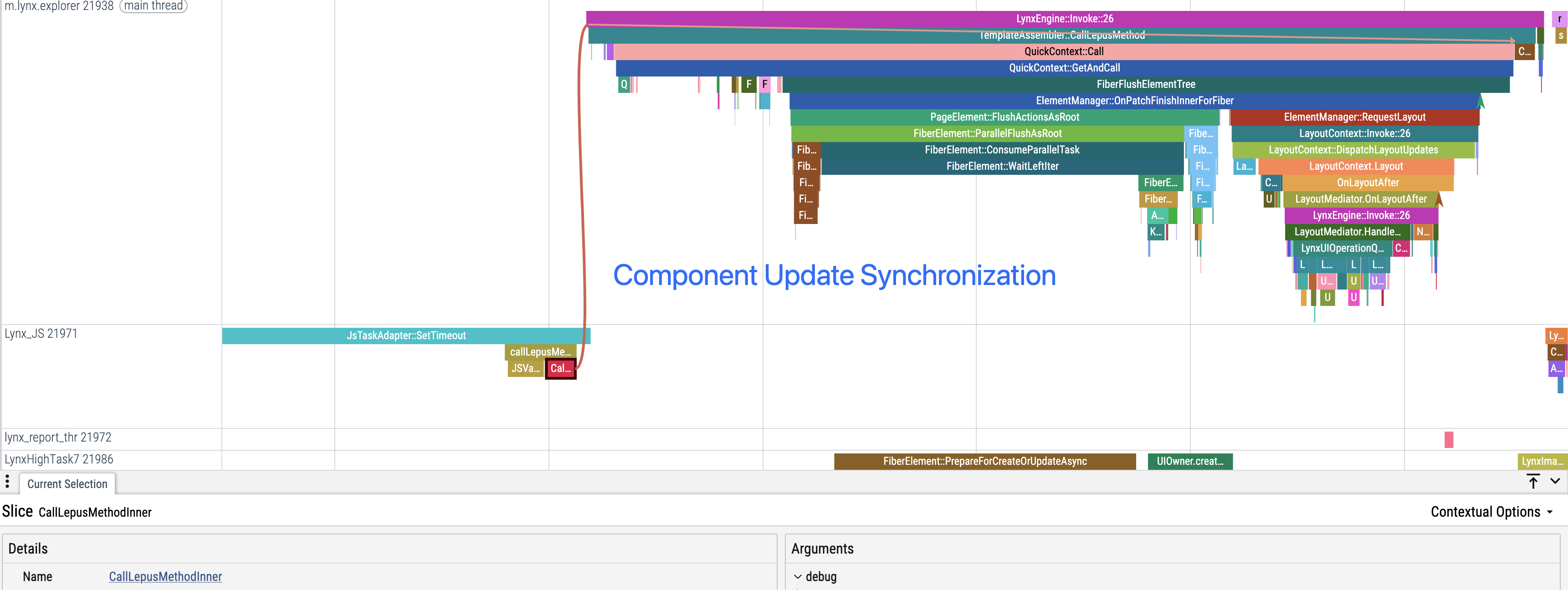Click the Lynx_JS 21971 track label
This screenshot has height=590, width=1568.
tap(41, 334)
